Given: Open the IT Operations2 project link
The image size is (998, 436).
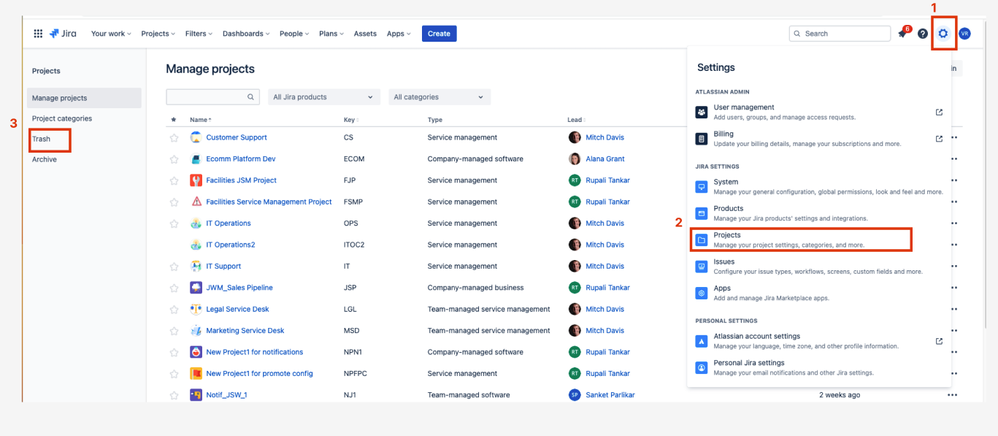Looking at the screenshot, I should pos(230,244).
